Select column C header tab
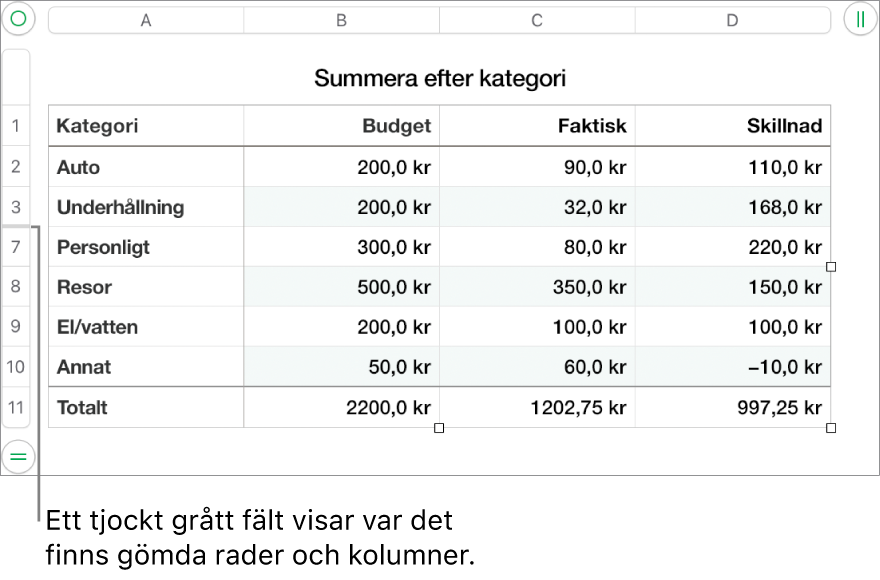 point(537,20)
